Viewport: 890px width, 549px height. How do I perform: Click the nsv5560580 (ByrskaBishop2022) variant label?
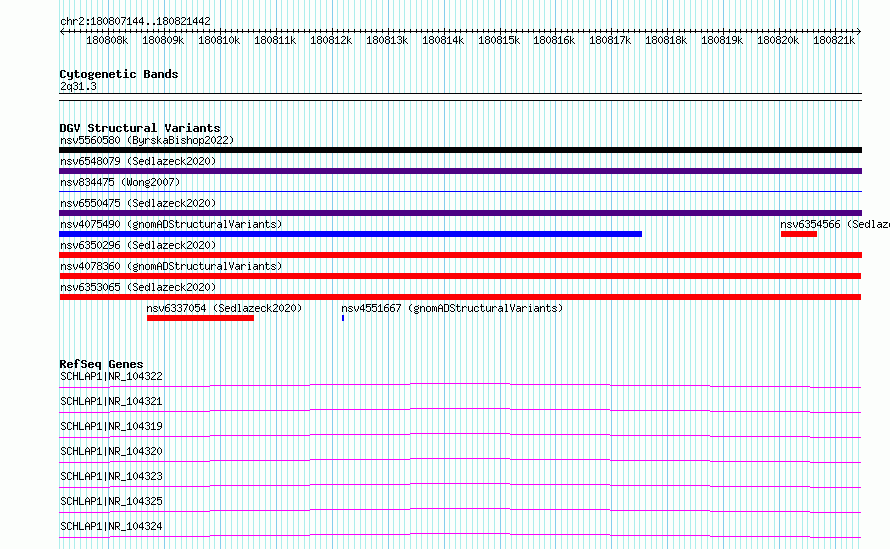click(147, 140)
